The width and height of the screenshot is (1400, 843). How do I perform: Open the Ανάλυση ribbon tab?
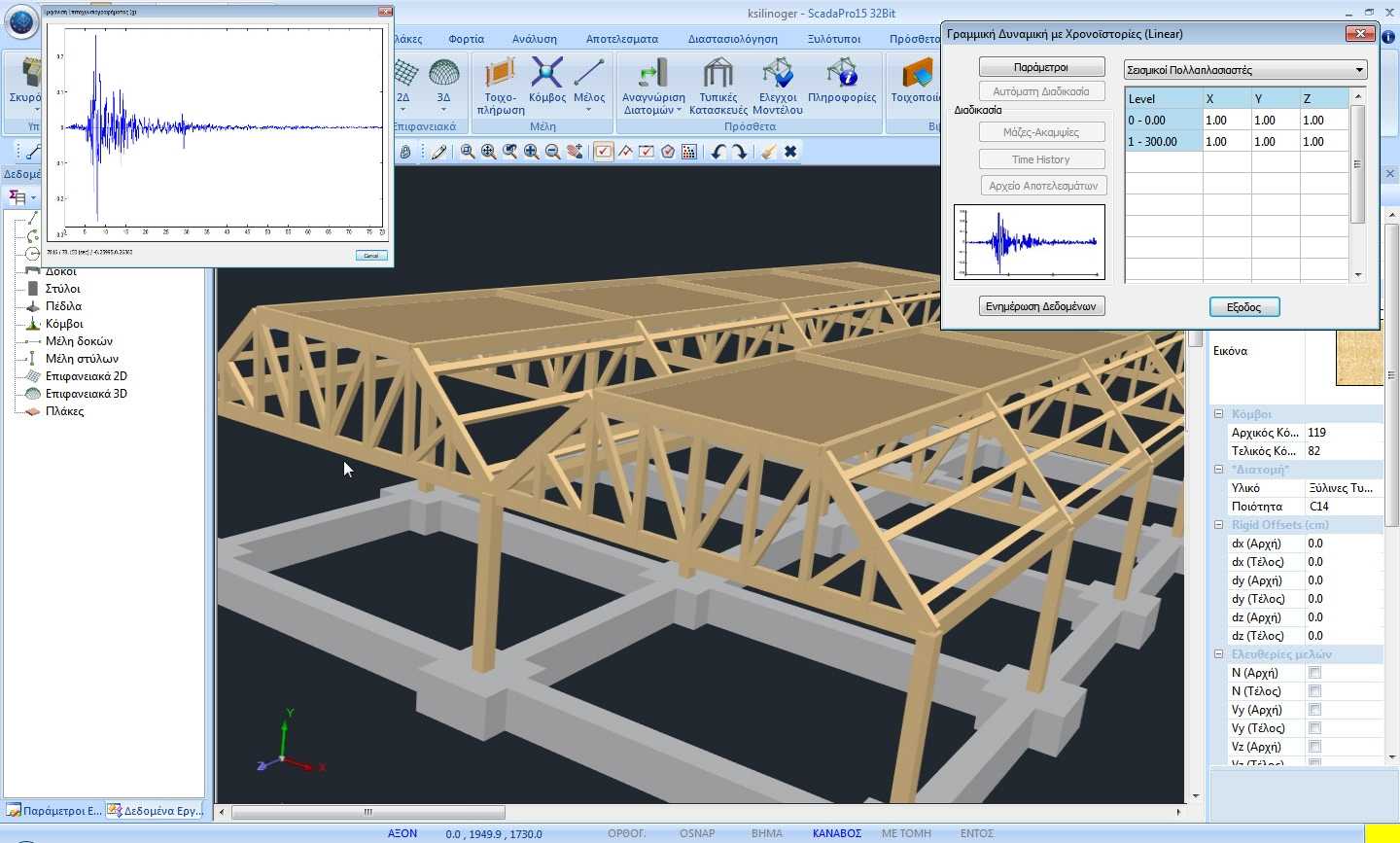pyautogui.click(x=534, y=39)
